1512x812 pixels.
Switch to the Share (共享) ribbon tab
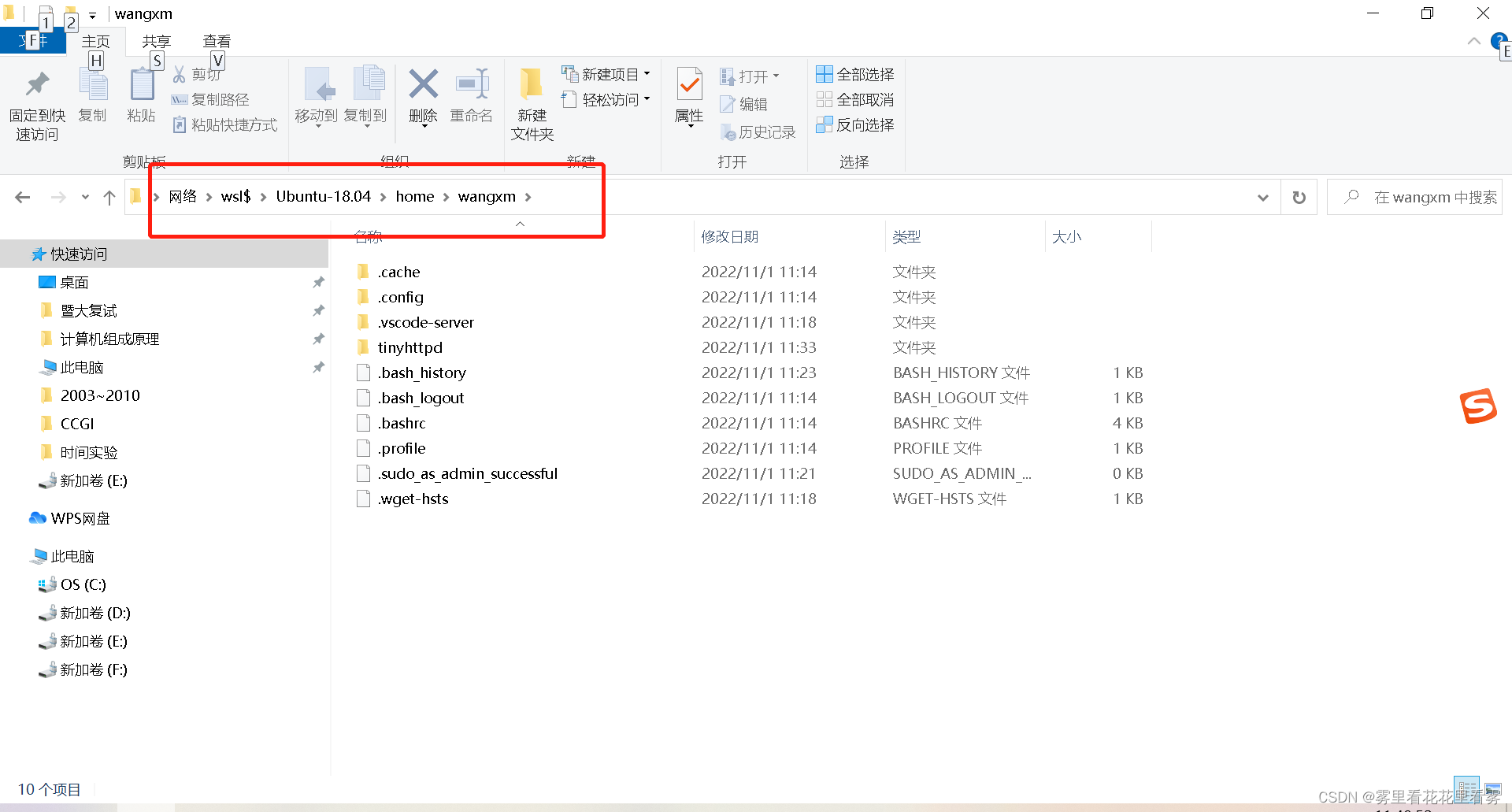pos(156,41)
